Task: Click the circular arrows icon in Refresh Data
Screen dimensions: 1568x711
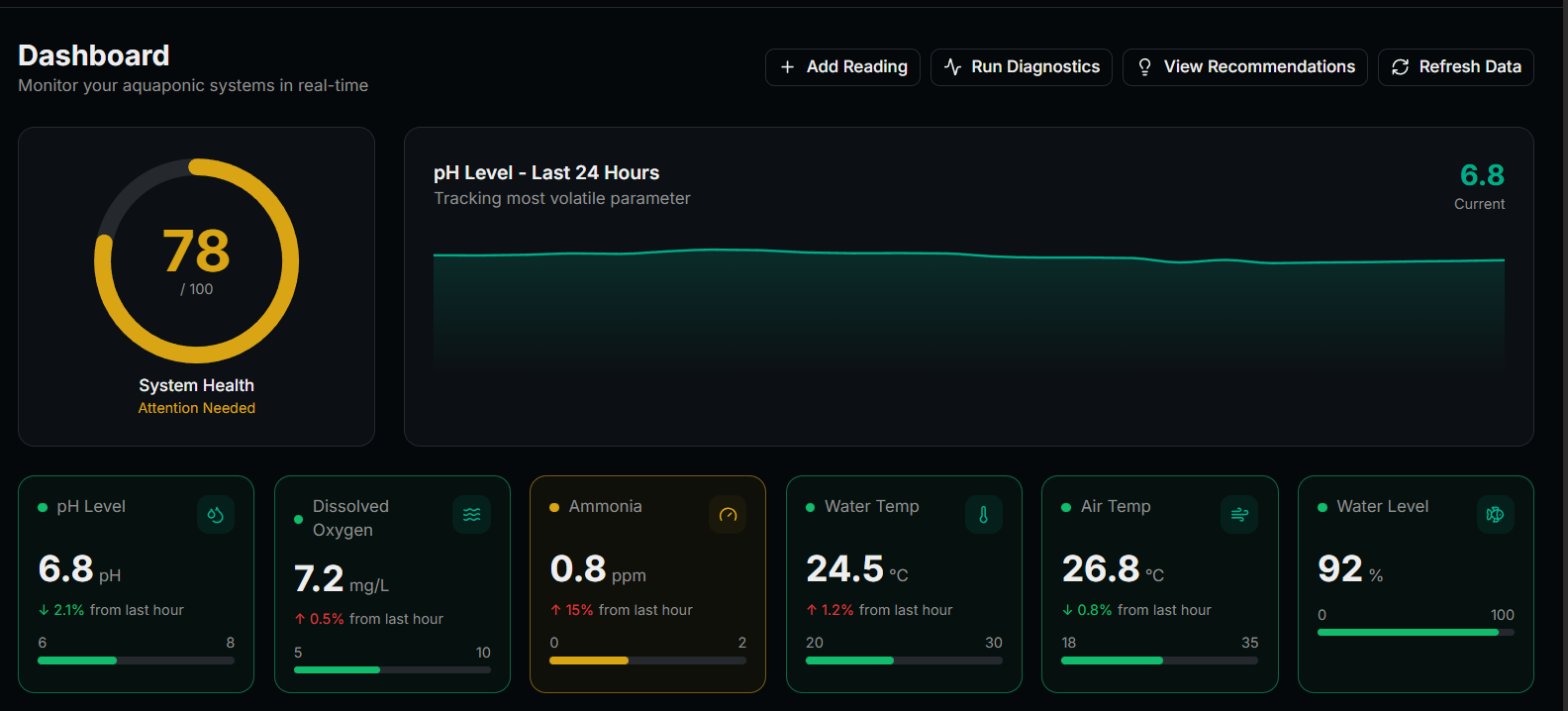Action: pos(1401,67)
